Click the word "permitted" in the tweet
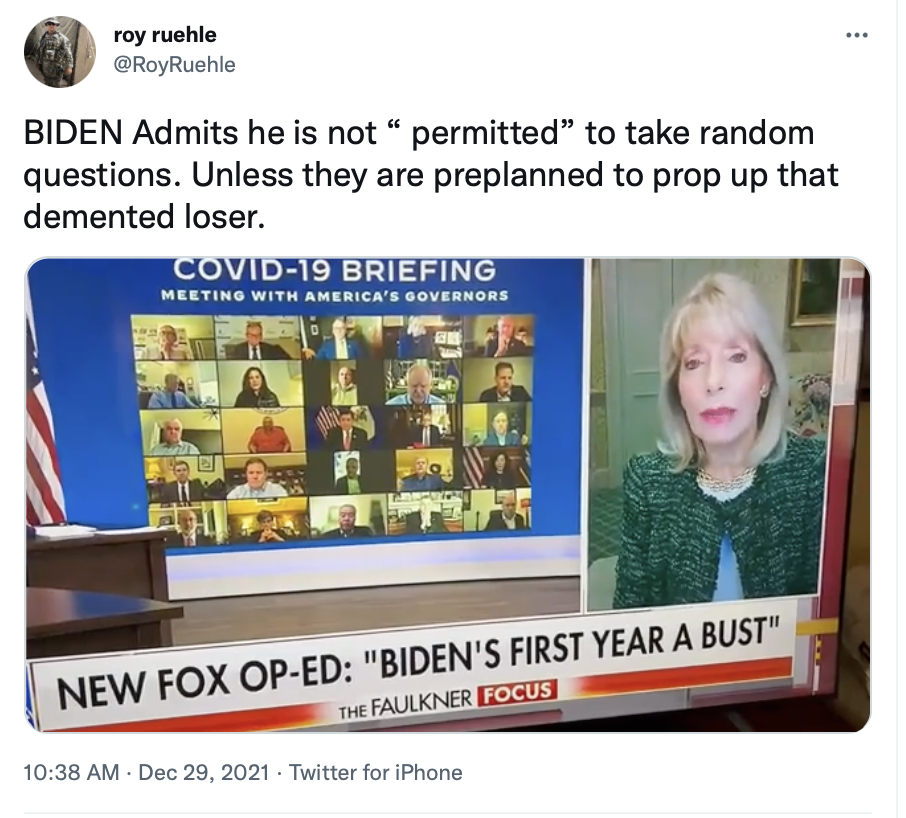906x818 pixels. pyautogui.click(x=484, y=133)
